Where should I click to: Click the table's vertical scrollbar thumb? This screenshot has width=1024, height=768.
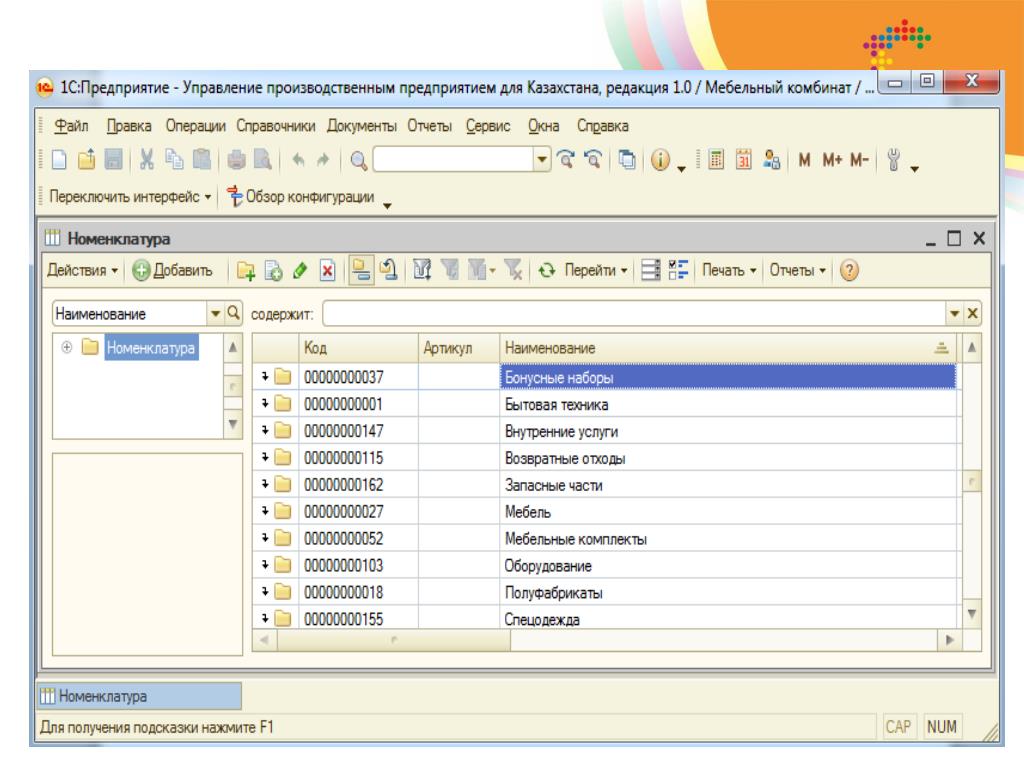pos(972,482)
